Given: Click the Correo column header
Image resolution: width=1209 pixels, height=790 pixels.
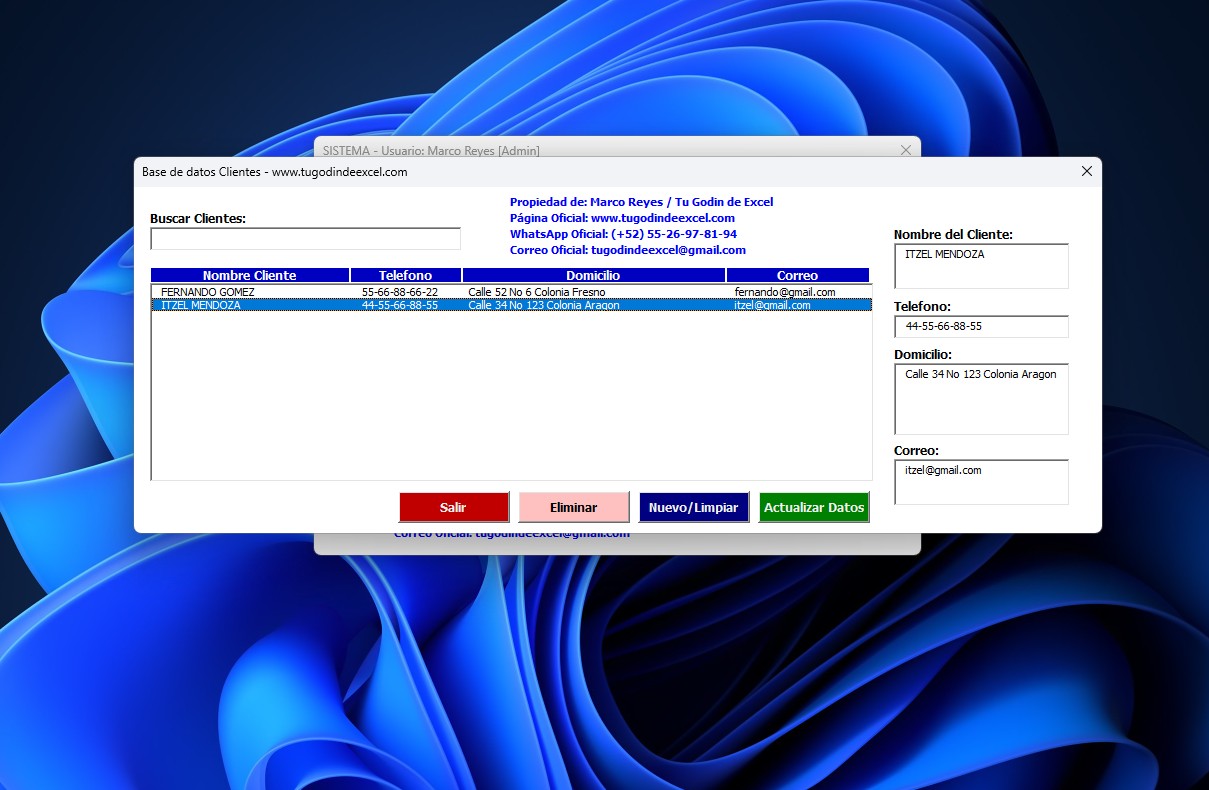Looking at the screenshot, I should 797,275.
